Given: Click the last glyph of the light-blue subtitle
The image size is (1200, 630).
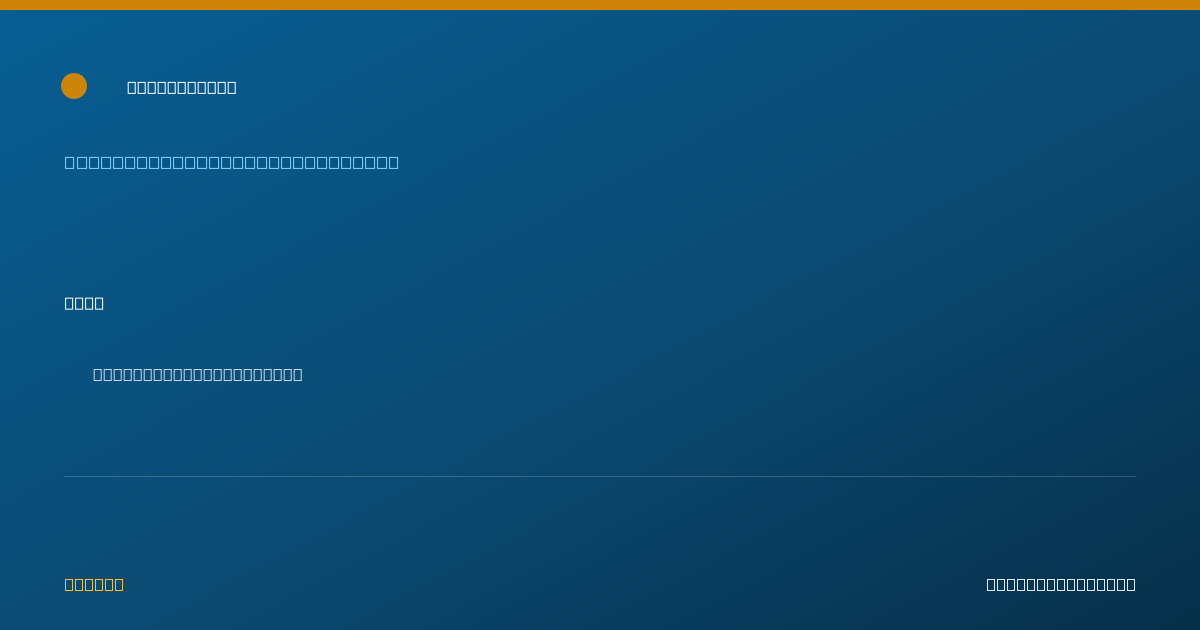Looking at the screenshot, I should point(393,162).
